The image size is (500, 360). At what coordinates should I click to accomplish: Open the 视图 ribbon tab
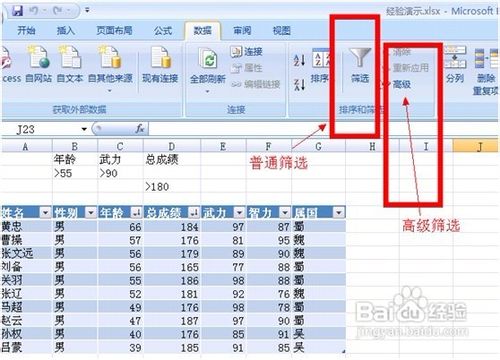[281, 31]
